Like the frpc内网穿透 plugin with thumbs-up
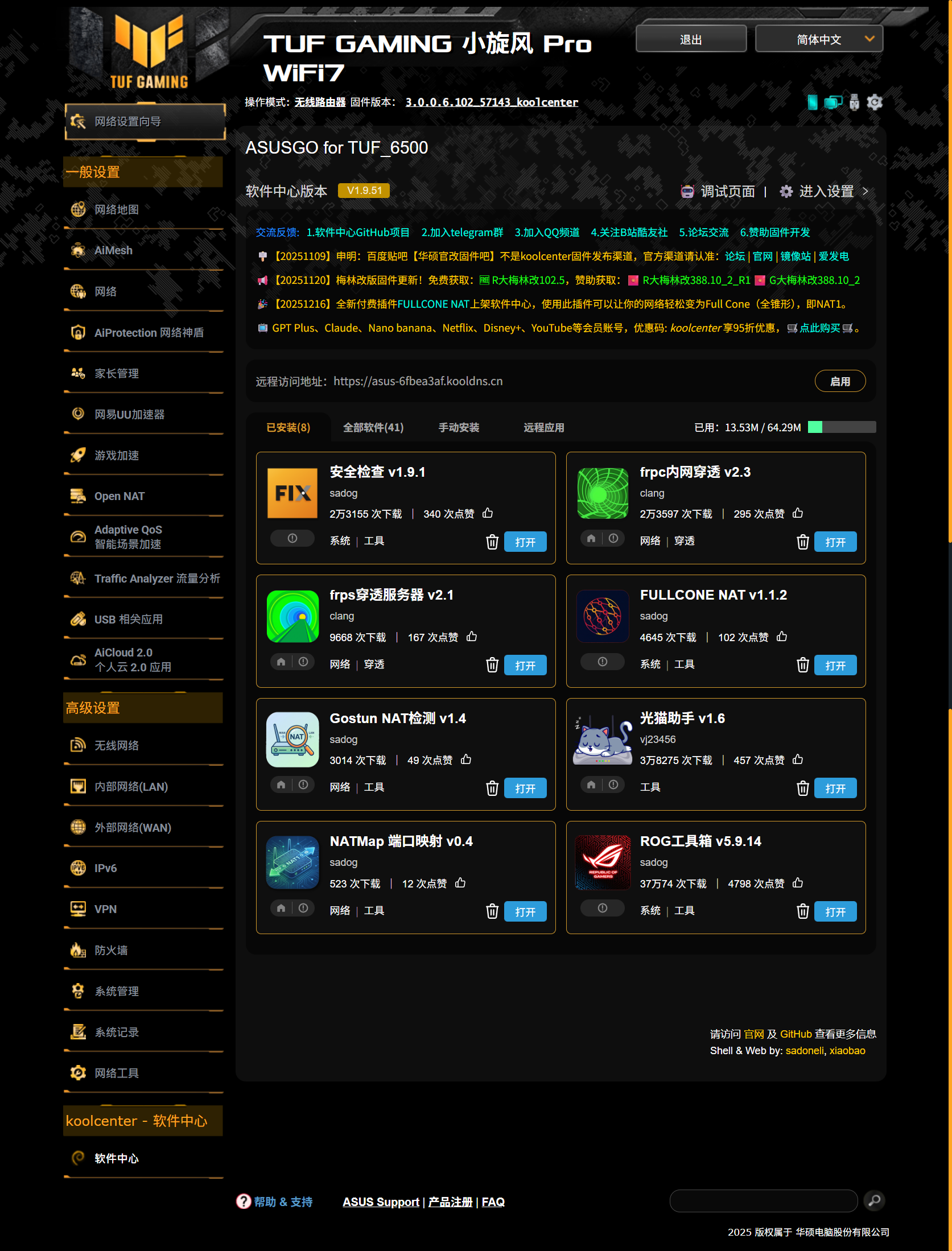 (x=798, y=513)
